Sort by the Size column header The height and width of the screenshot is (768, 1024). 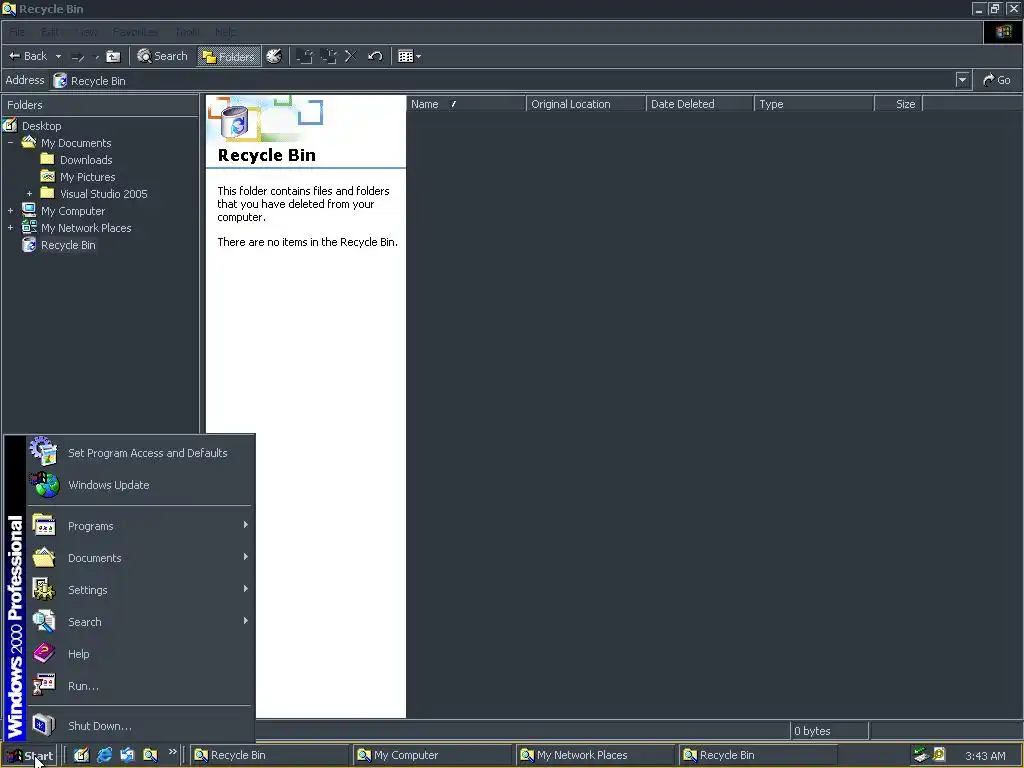click(x=898, y=104)
